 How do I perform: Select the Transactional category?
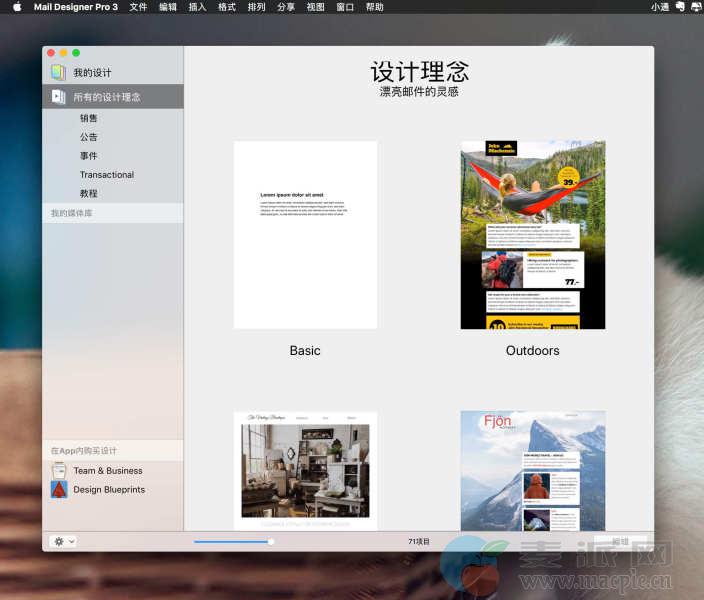coord(107,175)
